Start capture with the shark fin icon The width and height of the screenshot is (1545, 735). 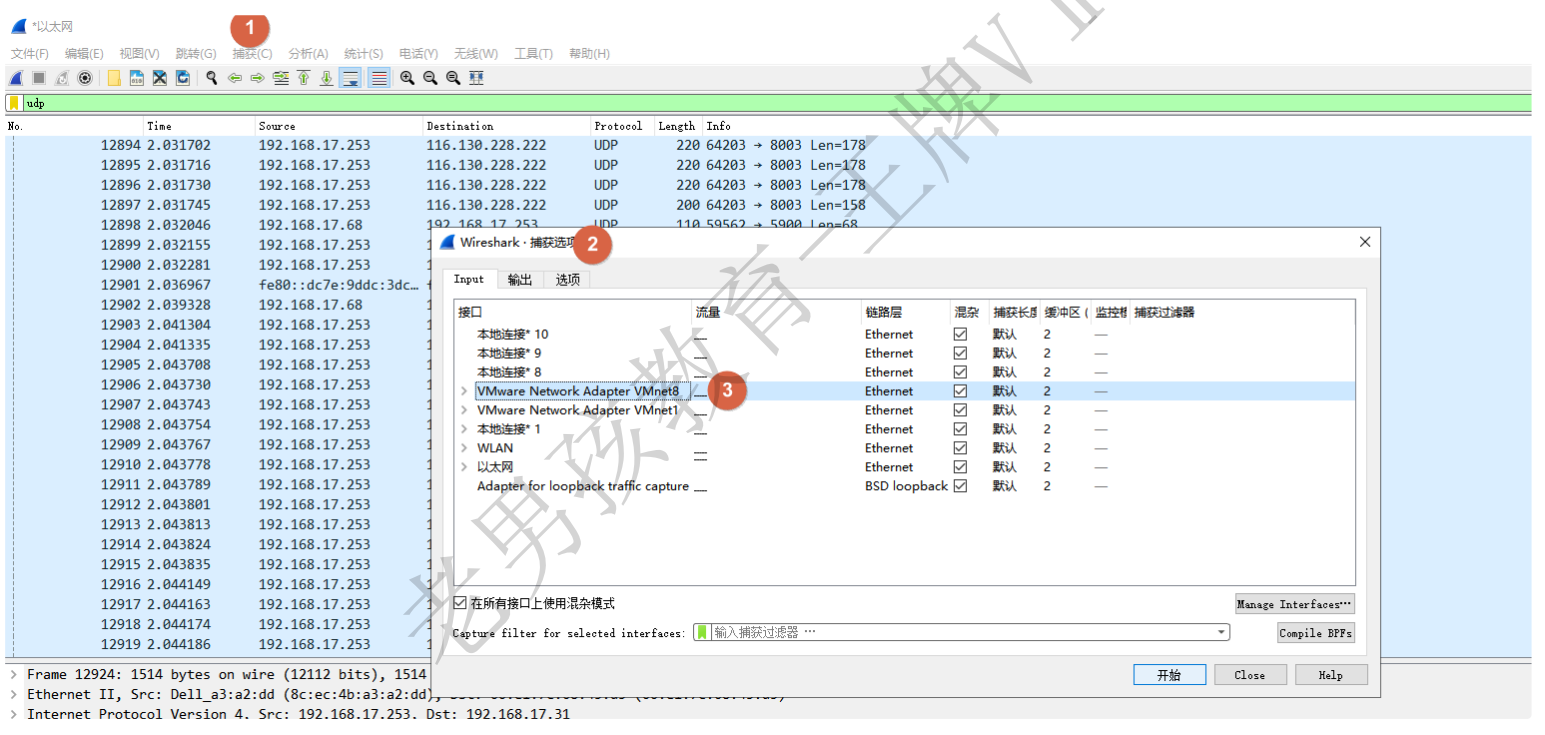16,78
